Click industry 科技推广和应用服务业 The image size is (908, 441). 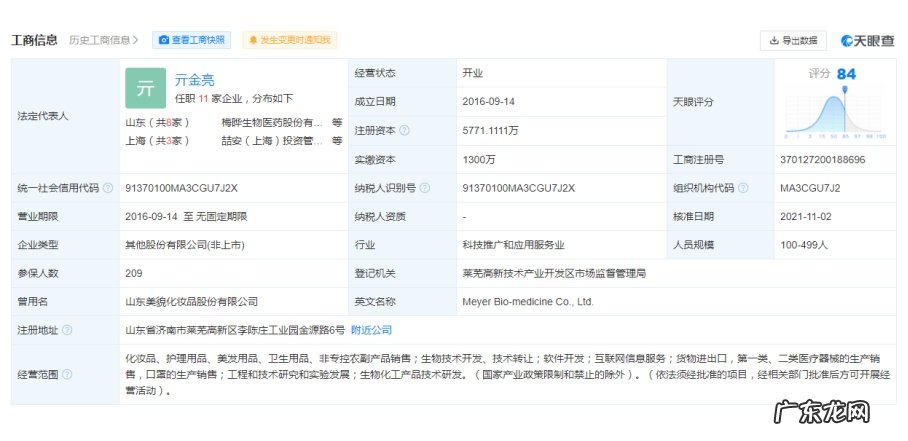[513, 245]
